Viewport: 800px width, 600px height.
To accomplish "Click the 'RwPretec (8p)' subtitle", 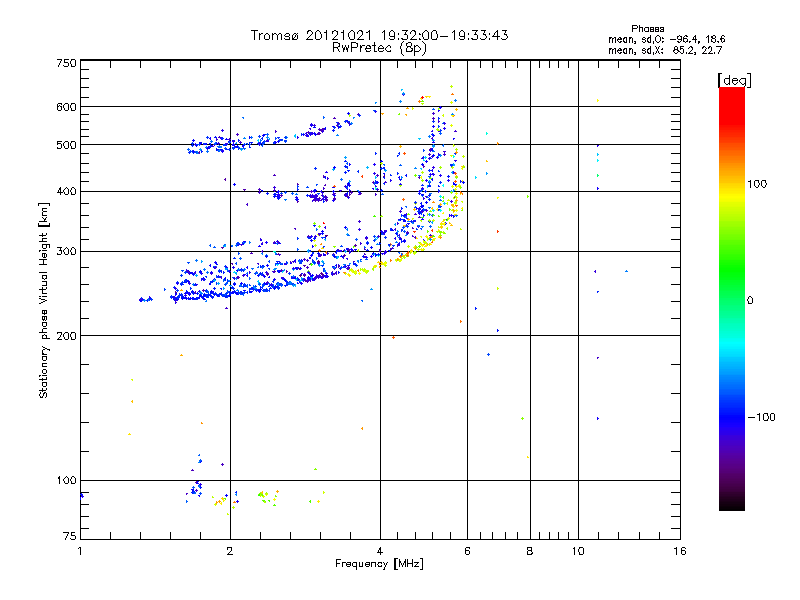I will 379,48.
